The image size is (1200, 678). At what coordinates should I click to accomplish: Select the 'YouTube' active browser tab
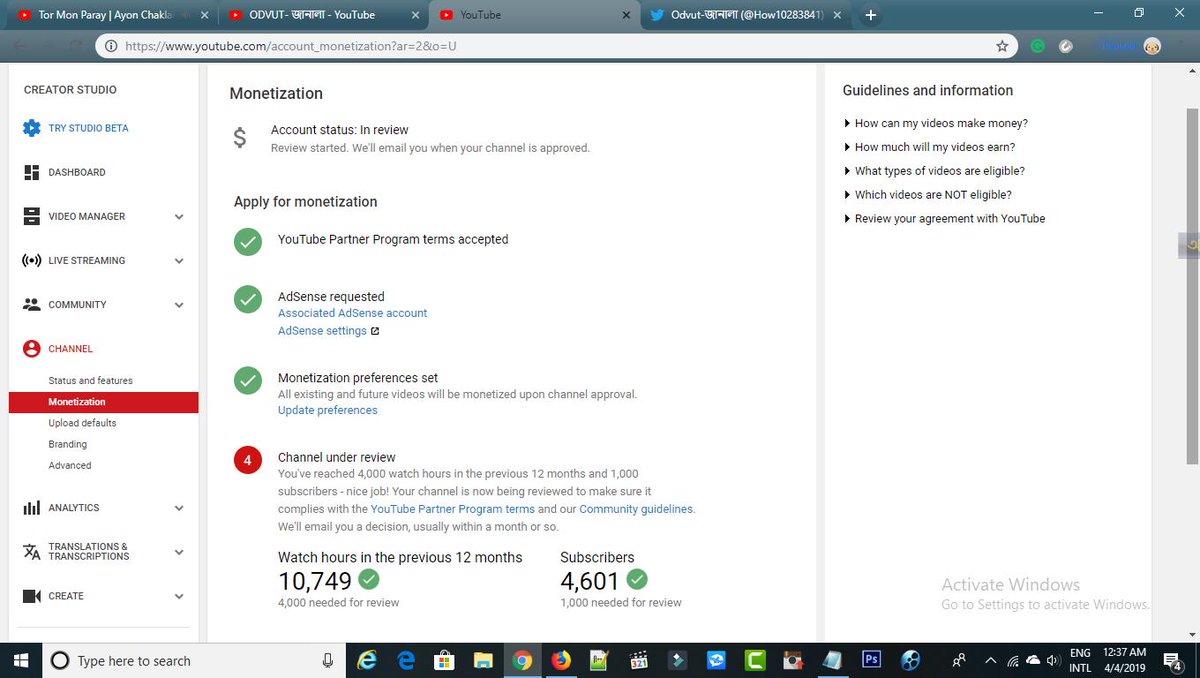535,15
